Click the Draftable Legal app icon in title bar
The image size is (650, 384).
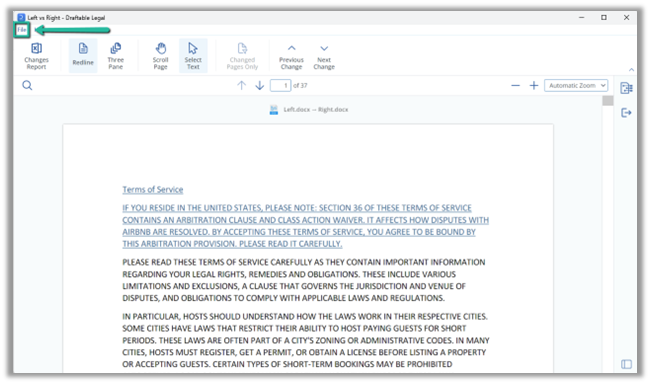21,17
